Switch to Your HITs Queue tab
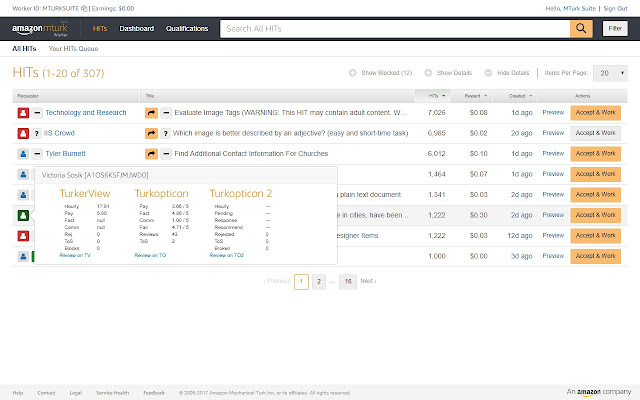The height and width of the screenshot is (400, 640). point(74,48)
